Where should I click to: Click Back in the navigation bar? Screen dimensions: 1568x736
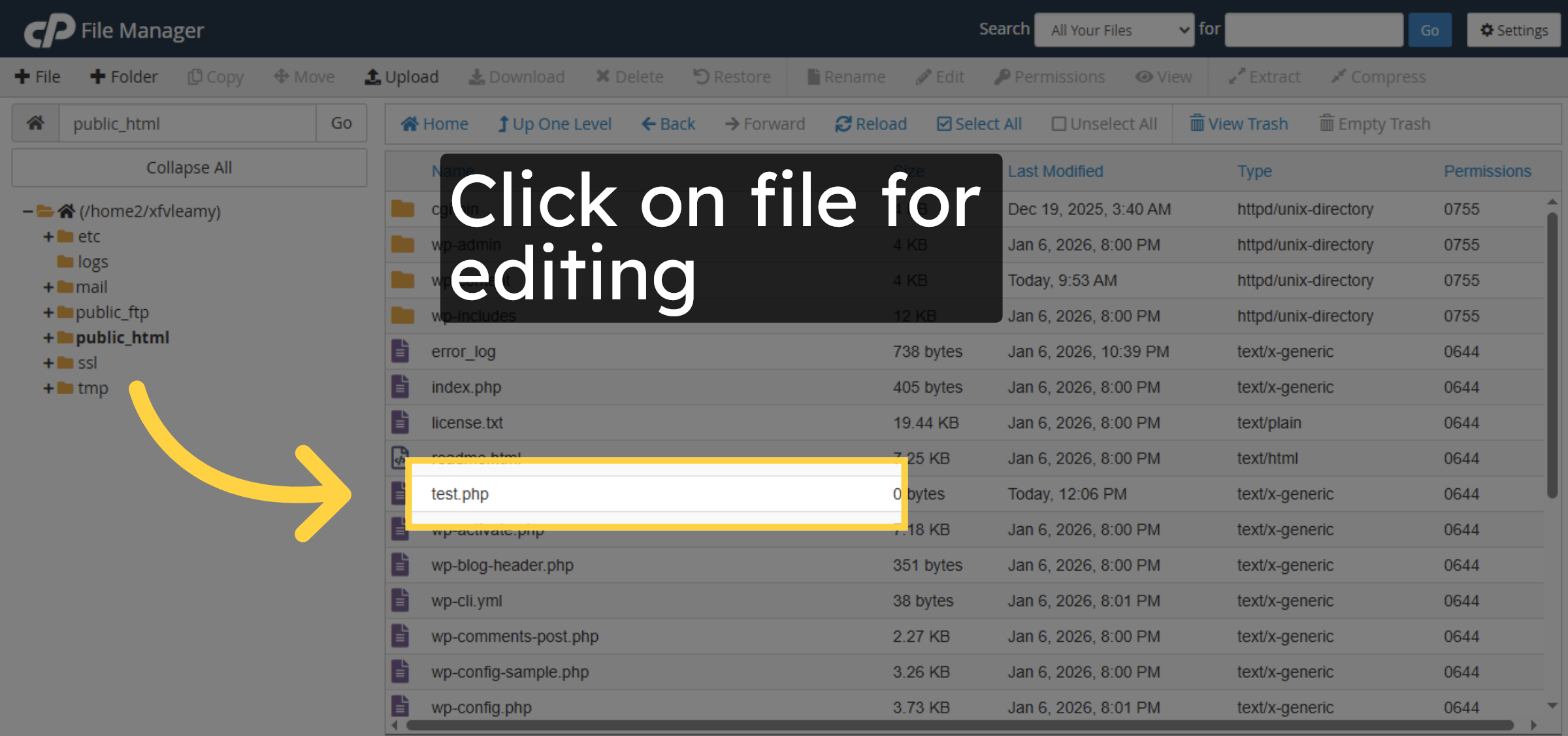coord(668,124)
